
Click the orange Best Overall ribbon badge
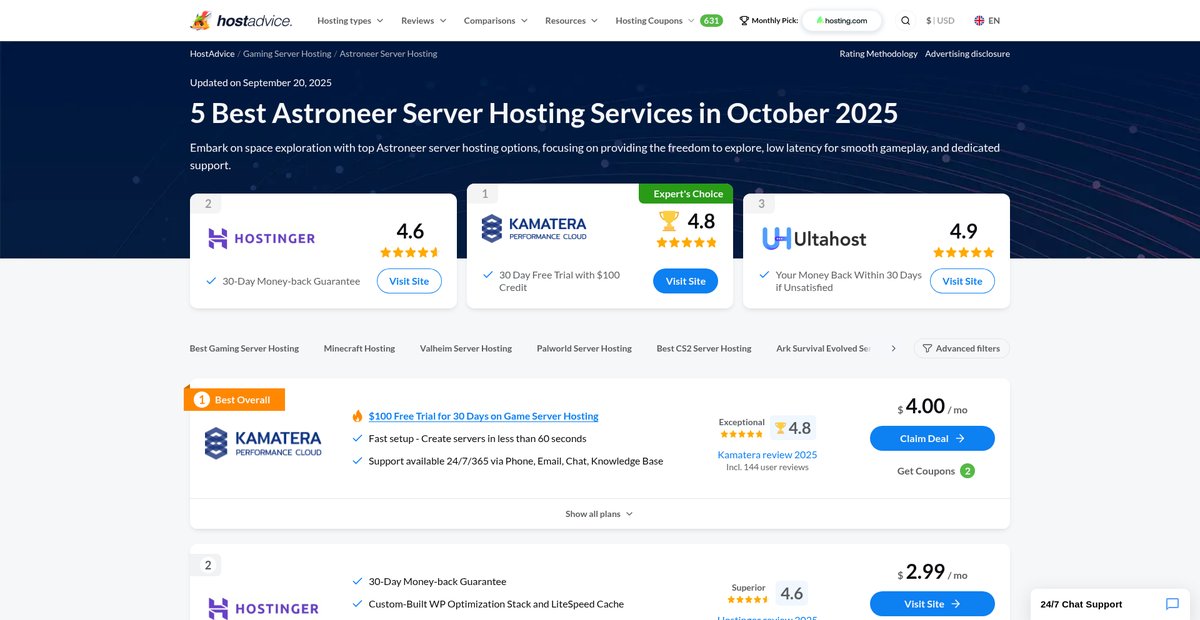point(235,399)
